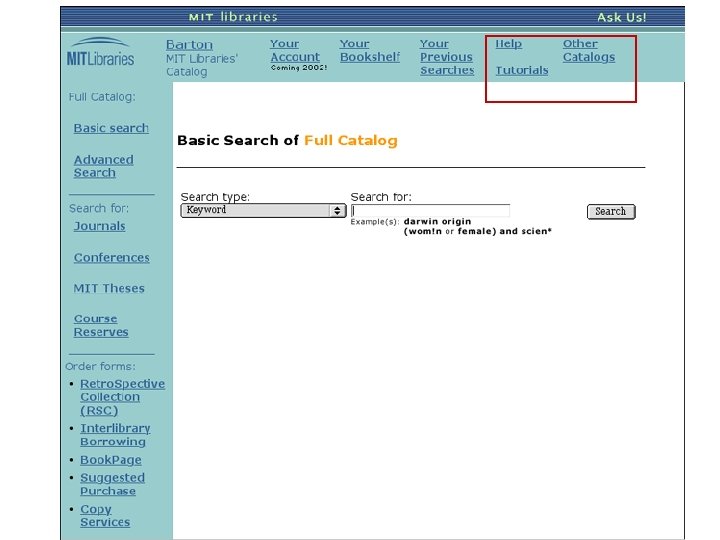Image resolution: width=720 pixels, height=540 pixels.
Task: Open RetroSpective Collection (RSC) order form
Action: pos(122,397)
